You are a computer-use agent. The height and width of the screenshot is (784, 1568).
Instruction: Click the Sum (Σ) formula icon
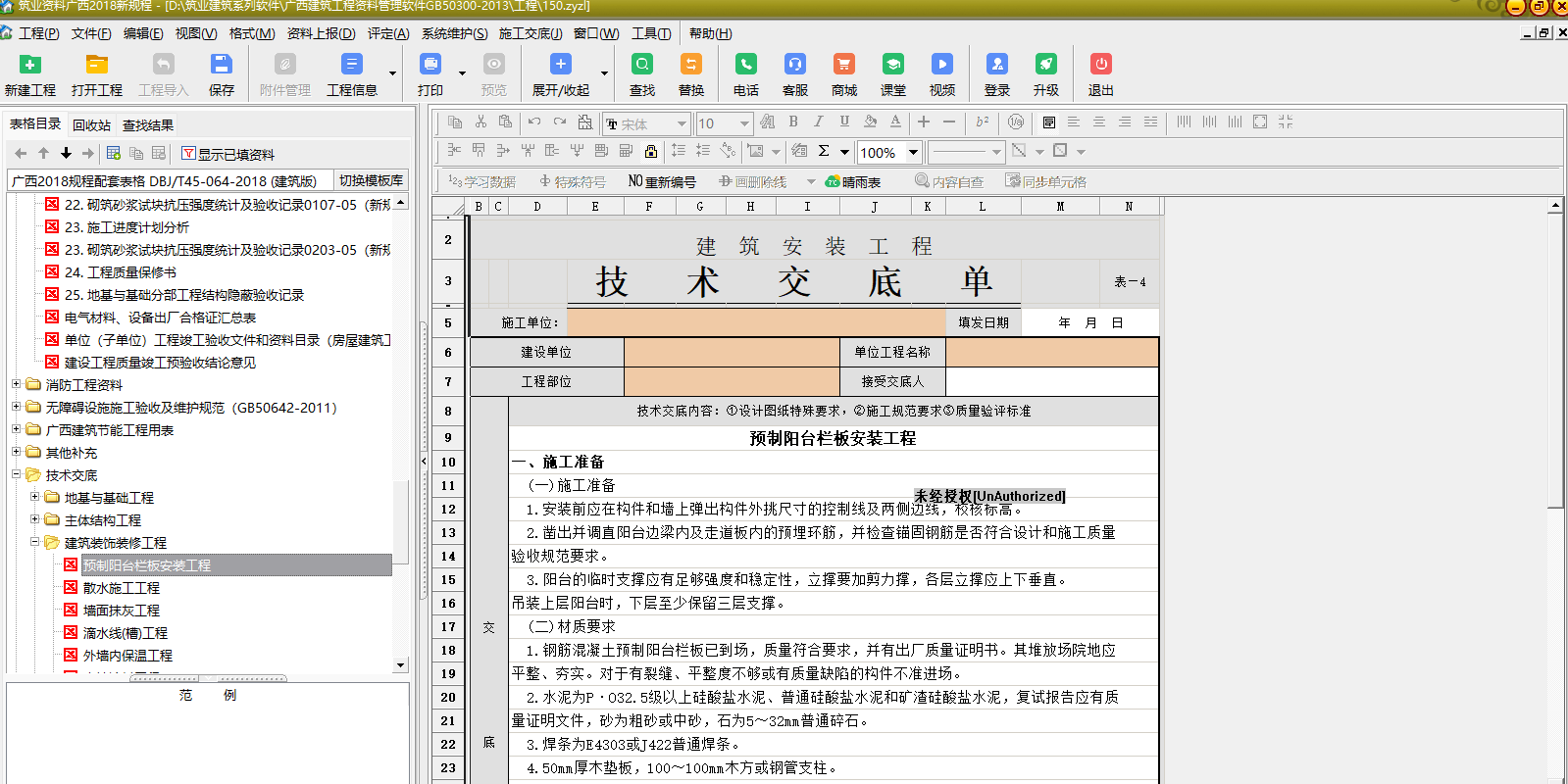coord(824,151)
